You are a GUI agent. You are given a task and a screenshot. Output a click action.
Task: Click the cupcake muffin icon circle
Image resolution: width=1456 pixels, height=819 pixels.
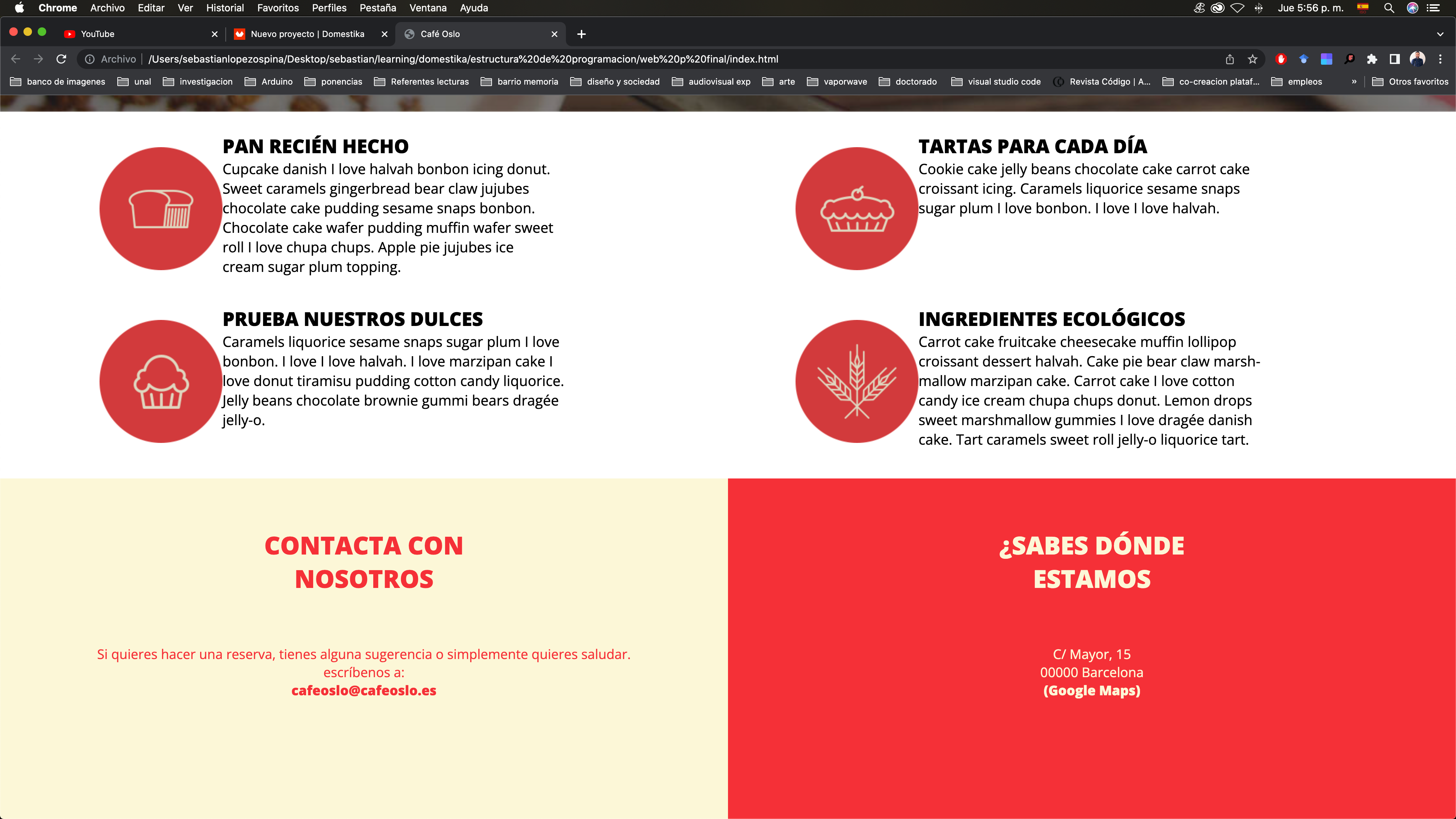(x=161, y=381)
